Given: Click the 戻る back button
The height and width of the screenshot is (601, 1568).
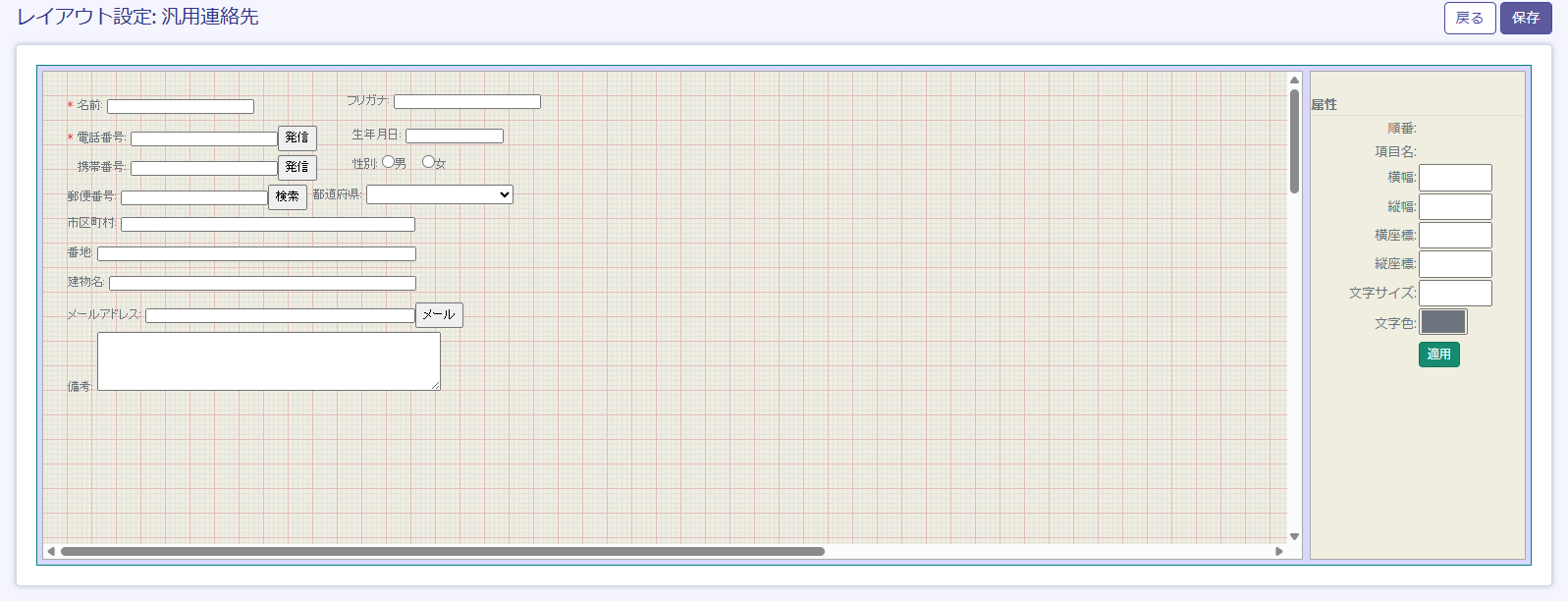Looking at the screenshot, I should click(x=1469, y=18).
